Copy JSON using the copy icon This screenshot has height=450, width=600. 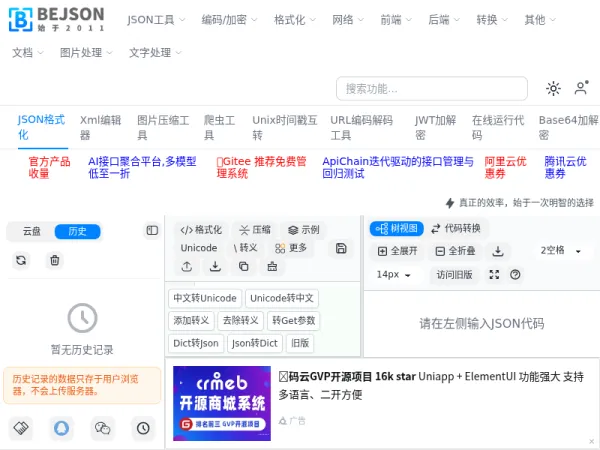pyautogui.click(x=243, y=266)
